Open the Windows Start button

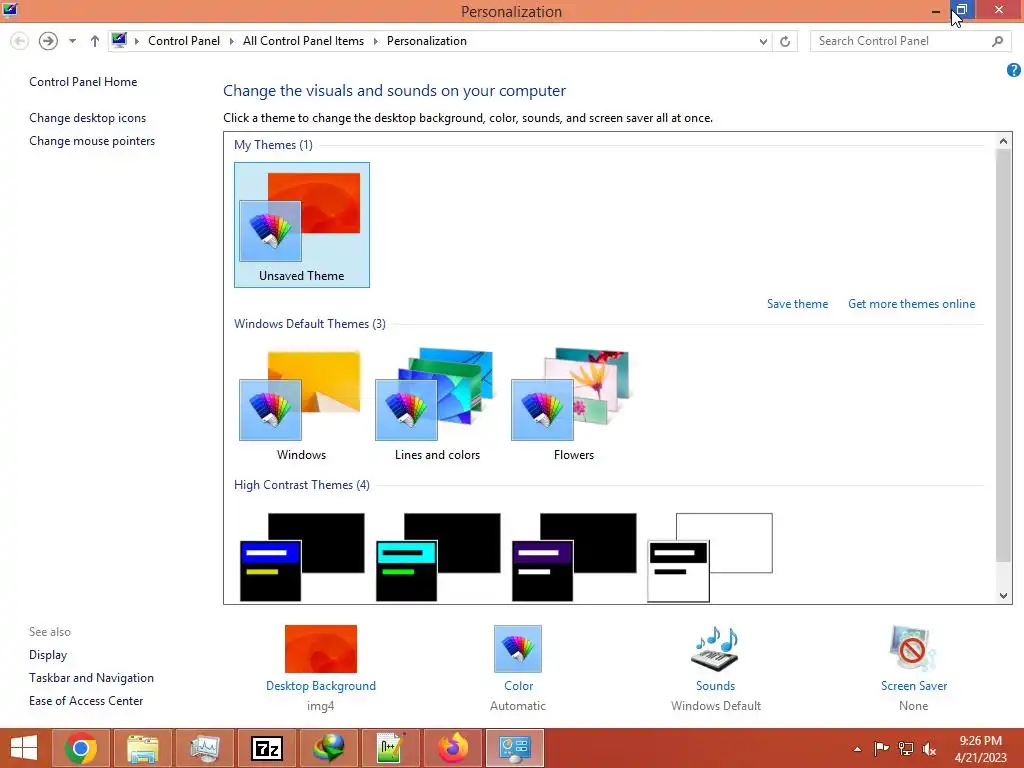(24, 748)
